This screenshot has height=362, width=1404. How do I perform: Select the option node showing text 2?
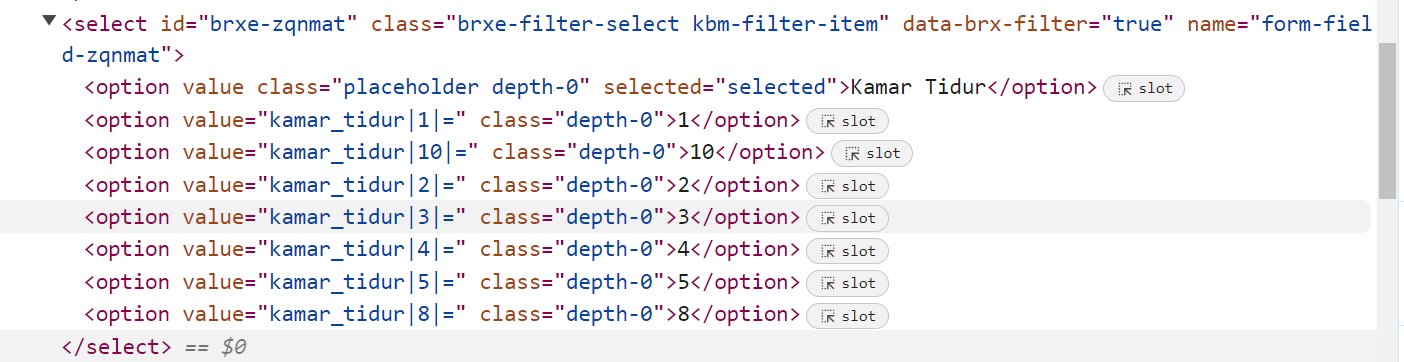point(442,186)
